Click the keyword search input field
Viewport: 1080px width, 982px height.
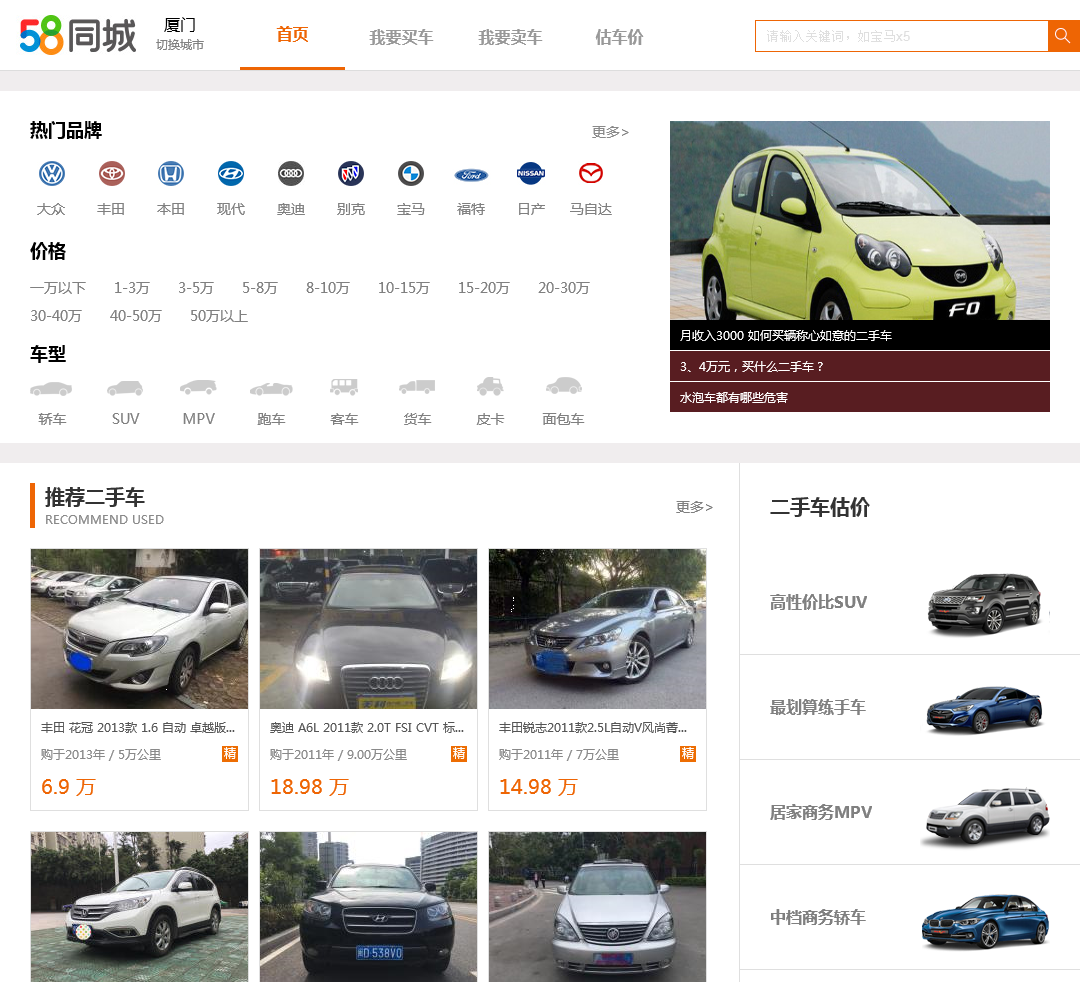tap(902, 36)
